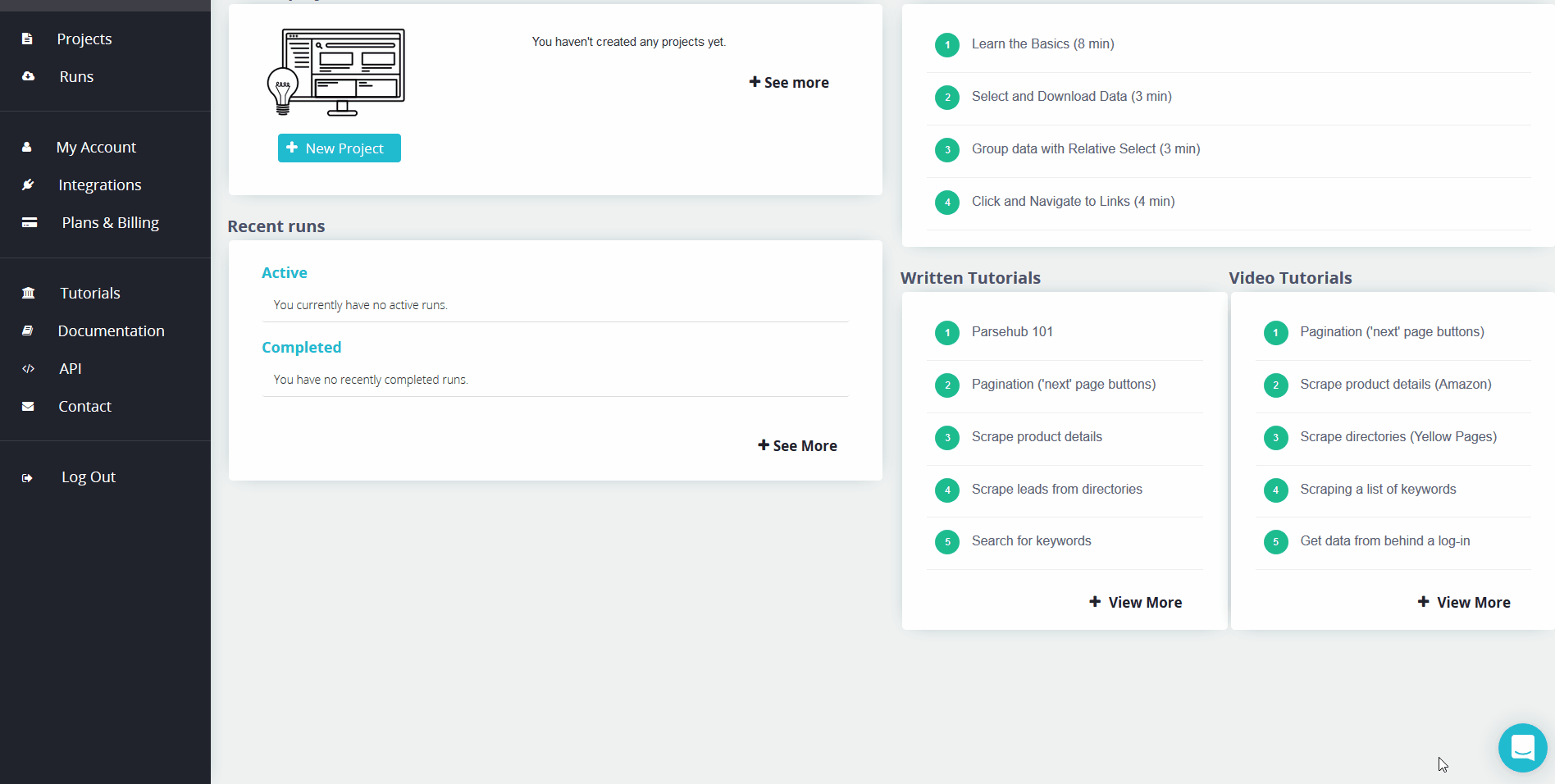Go to My Account page
The width and height of the screenshot is (1555, 784).
tap(96, 147)
